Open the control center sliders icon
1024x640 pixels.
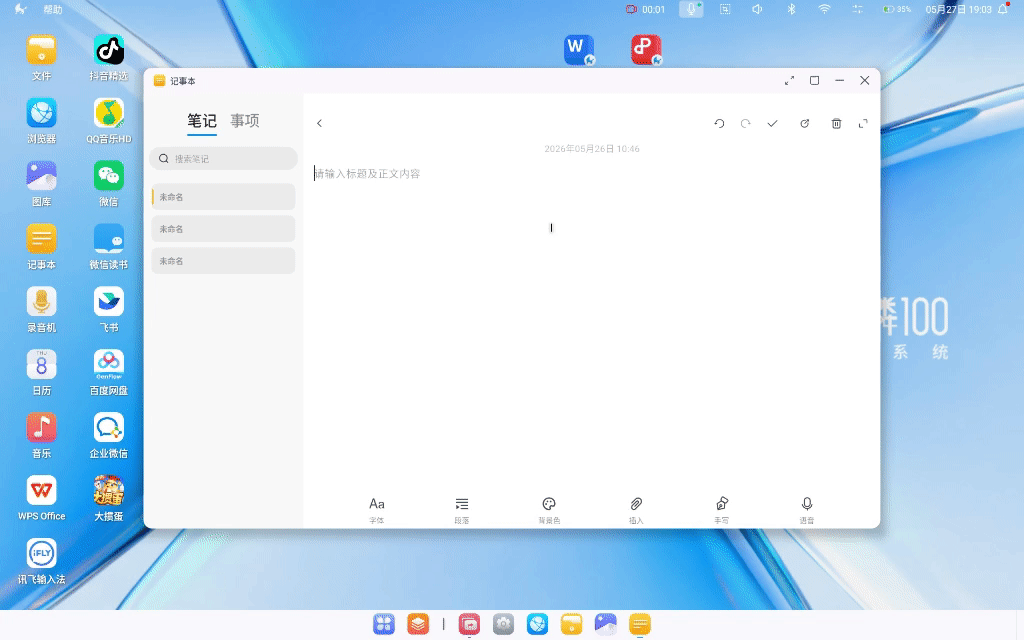[857, 9]
